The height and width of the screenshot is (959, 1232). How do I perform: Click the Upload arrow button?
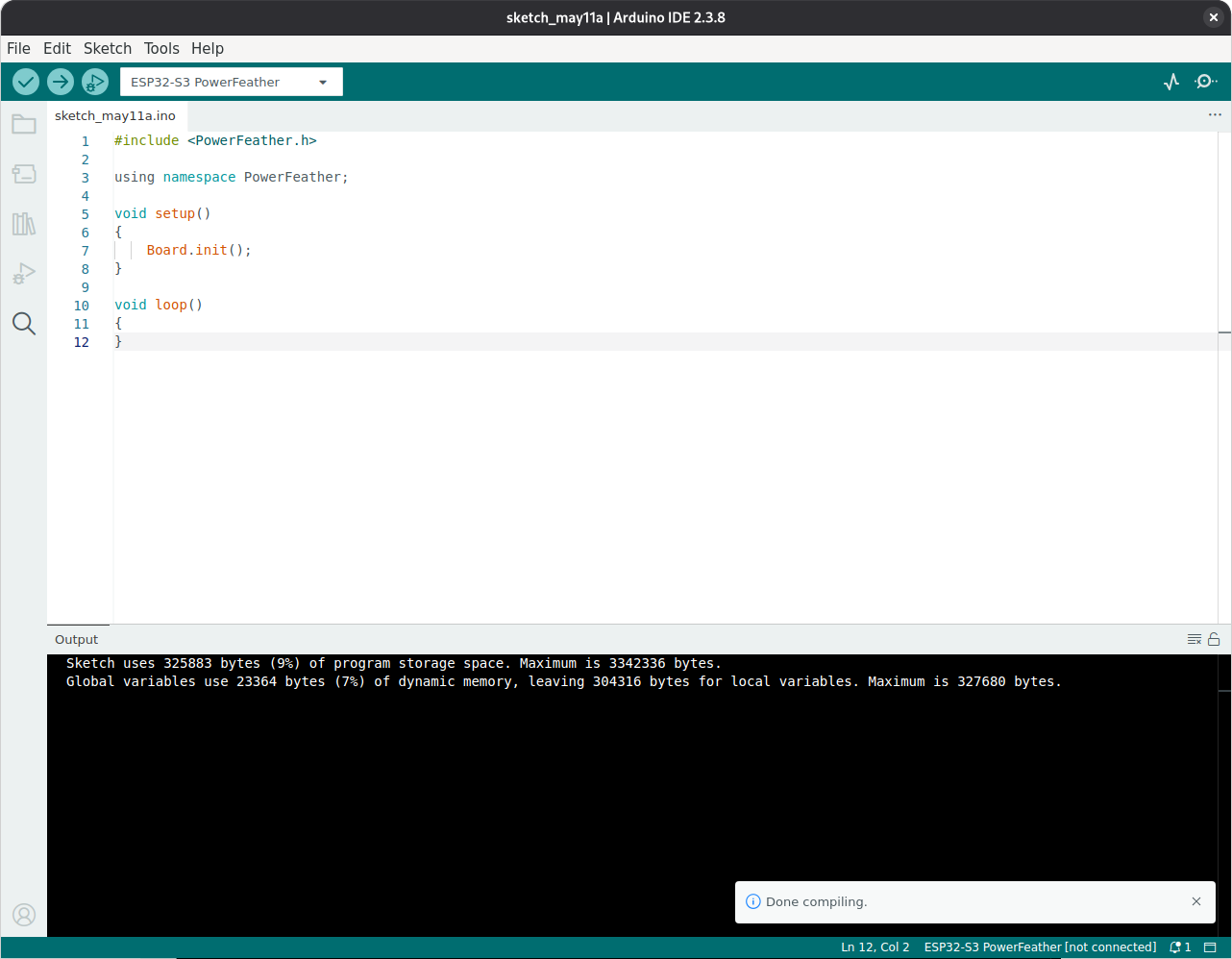click(61, 82)
